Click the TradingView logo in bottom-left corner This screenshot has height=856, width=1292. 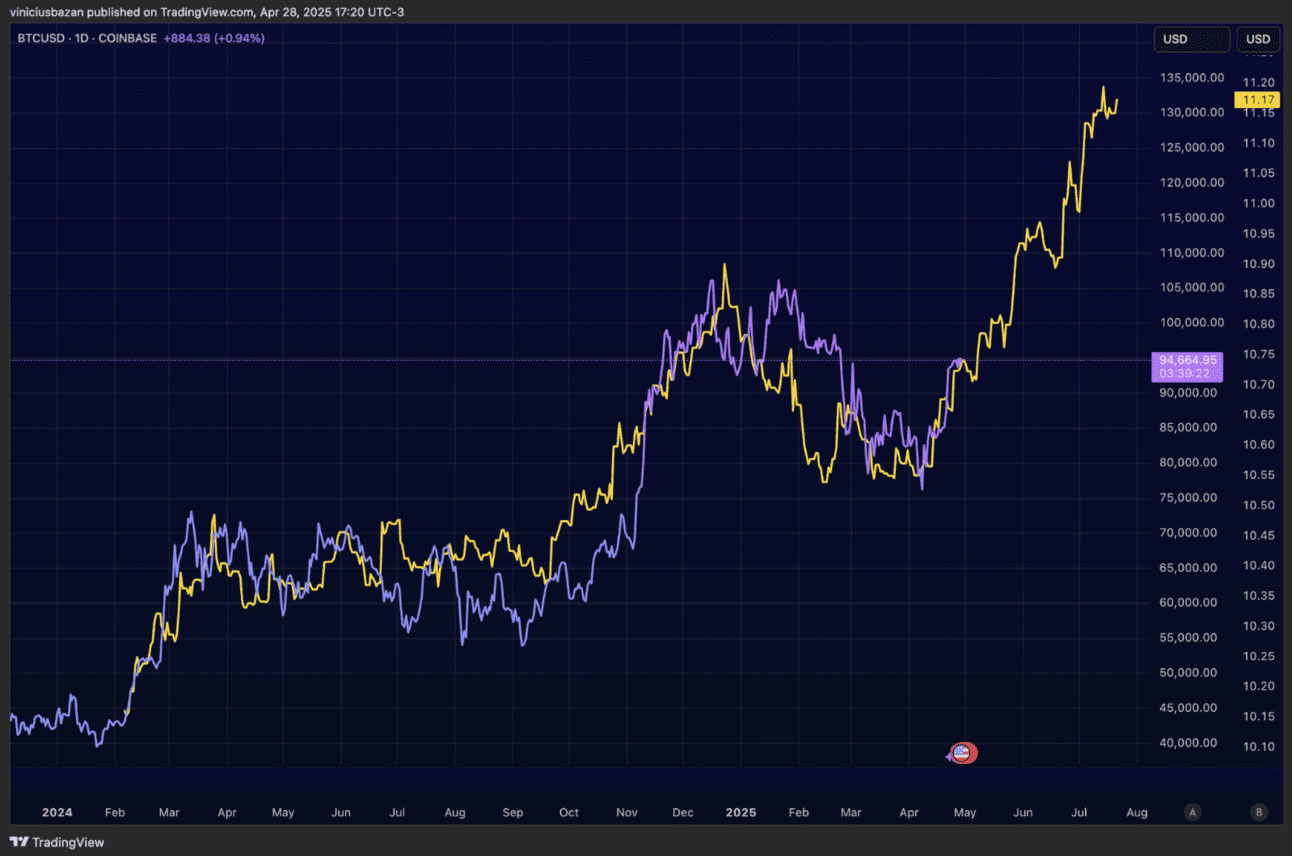[x=58, y=842]
